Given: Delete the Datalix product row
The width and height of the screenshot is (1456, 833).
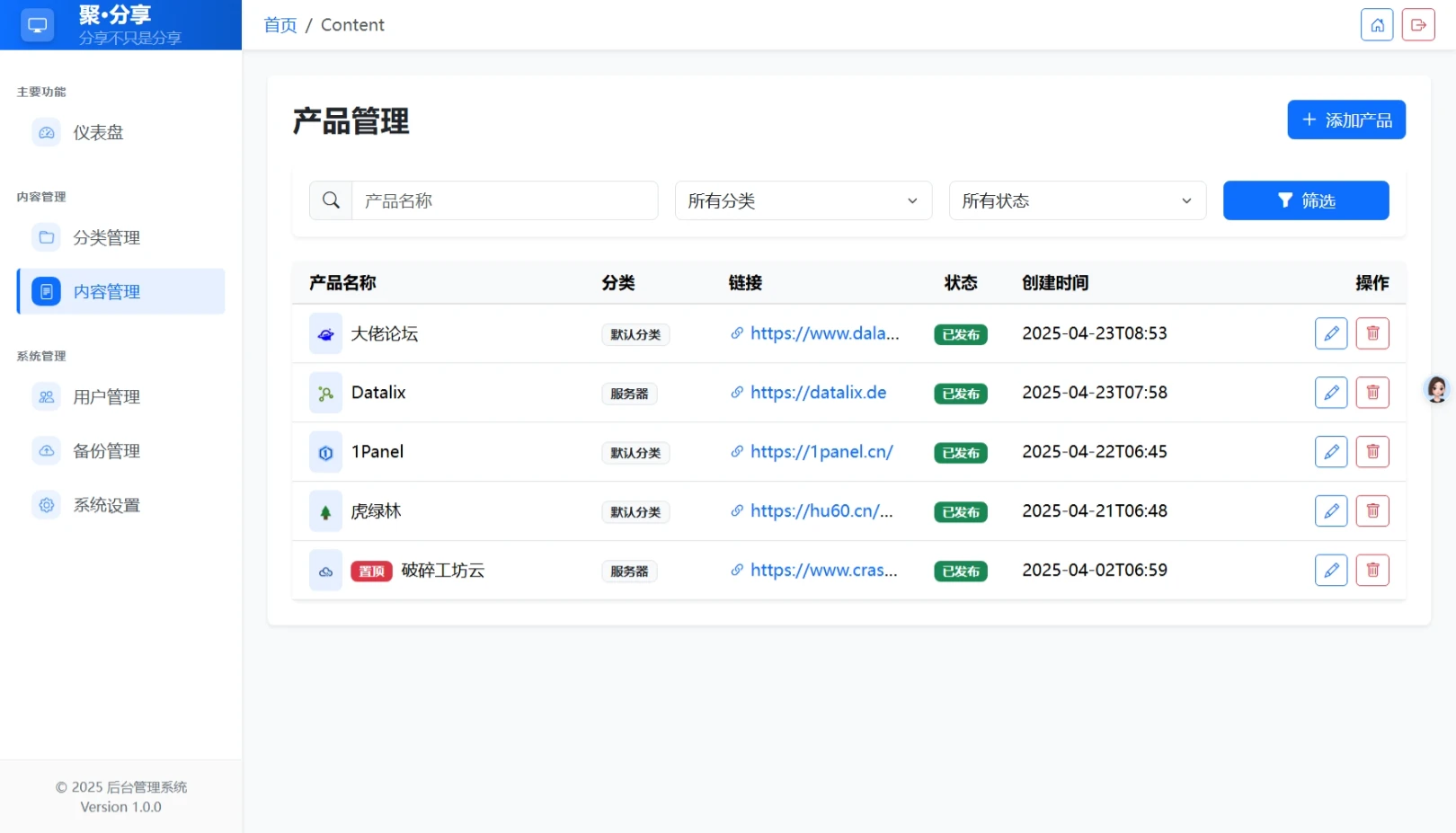Looking at the screenshot, I should point(1372,393).
